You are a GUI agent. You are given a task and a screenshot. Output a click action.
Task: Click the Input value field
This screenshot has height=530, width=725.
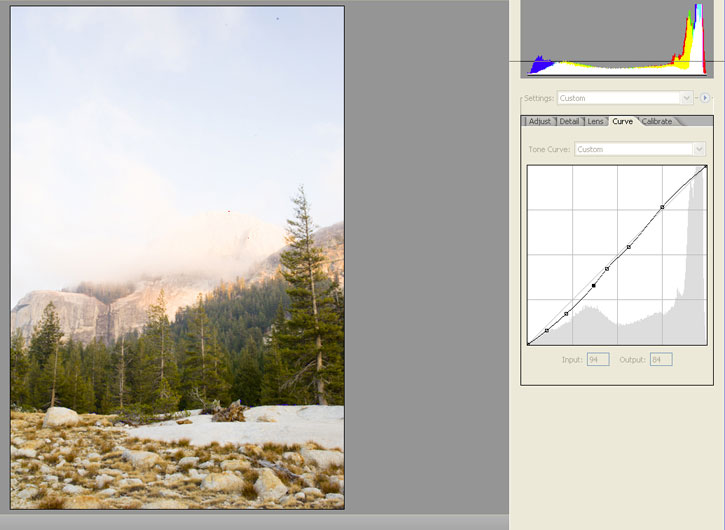pos(598,359)
